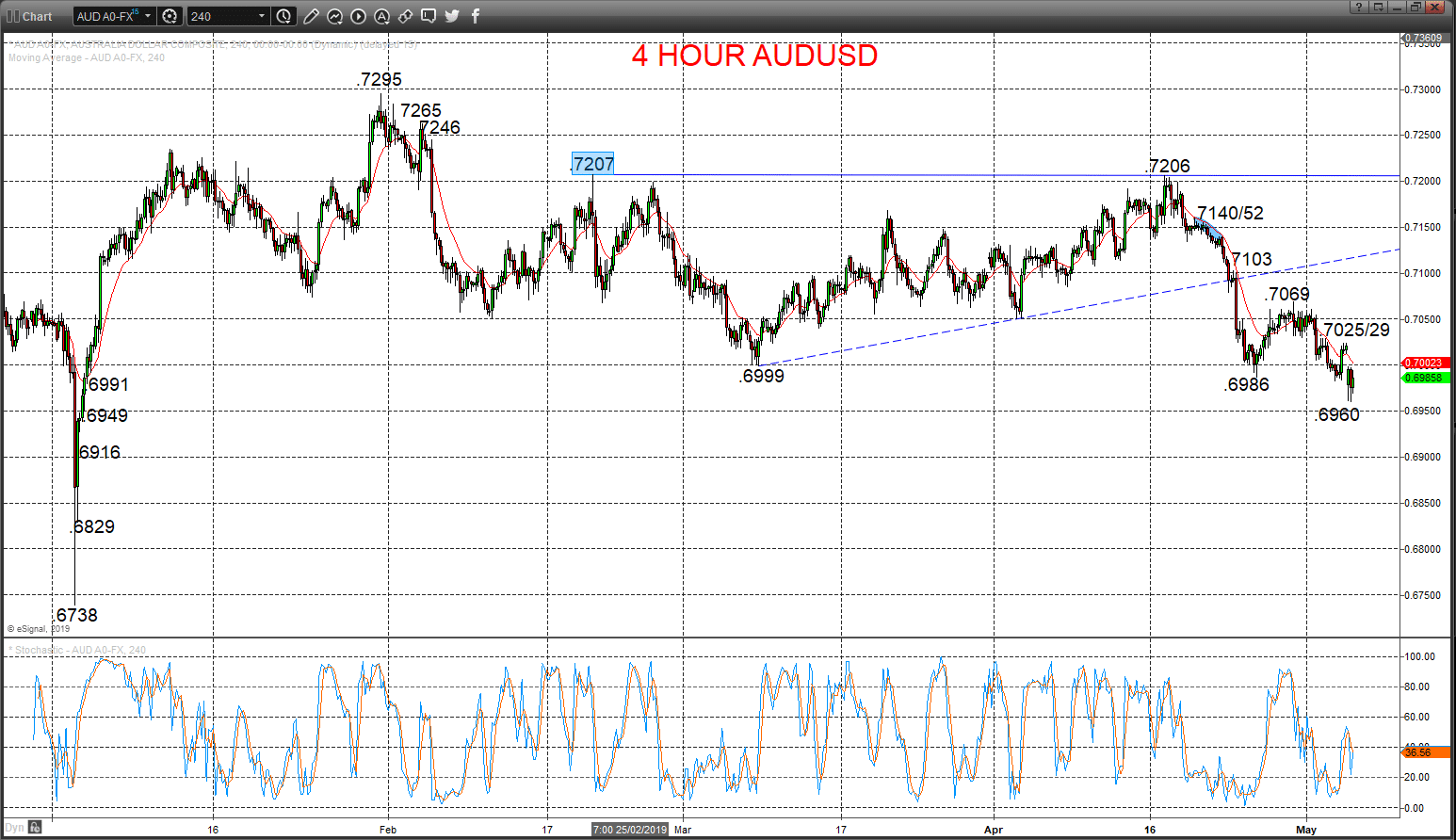
Task: Open the window pop-out dropdown icon
Action: (1379, 7)
